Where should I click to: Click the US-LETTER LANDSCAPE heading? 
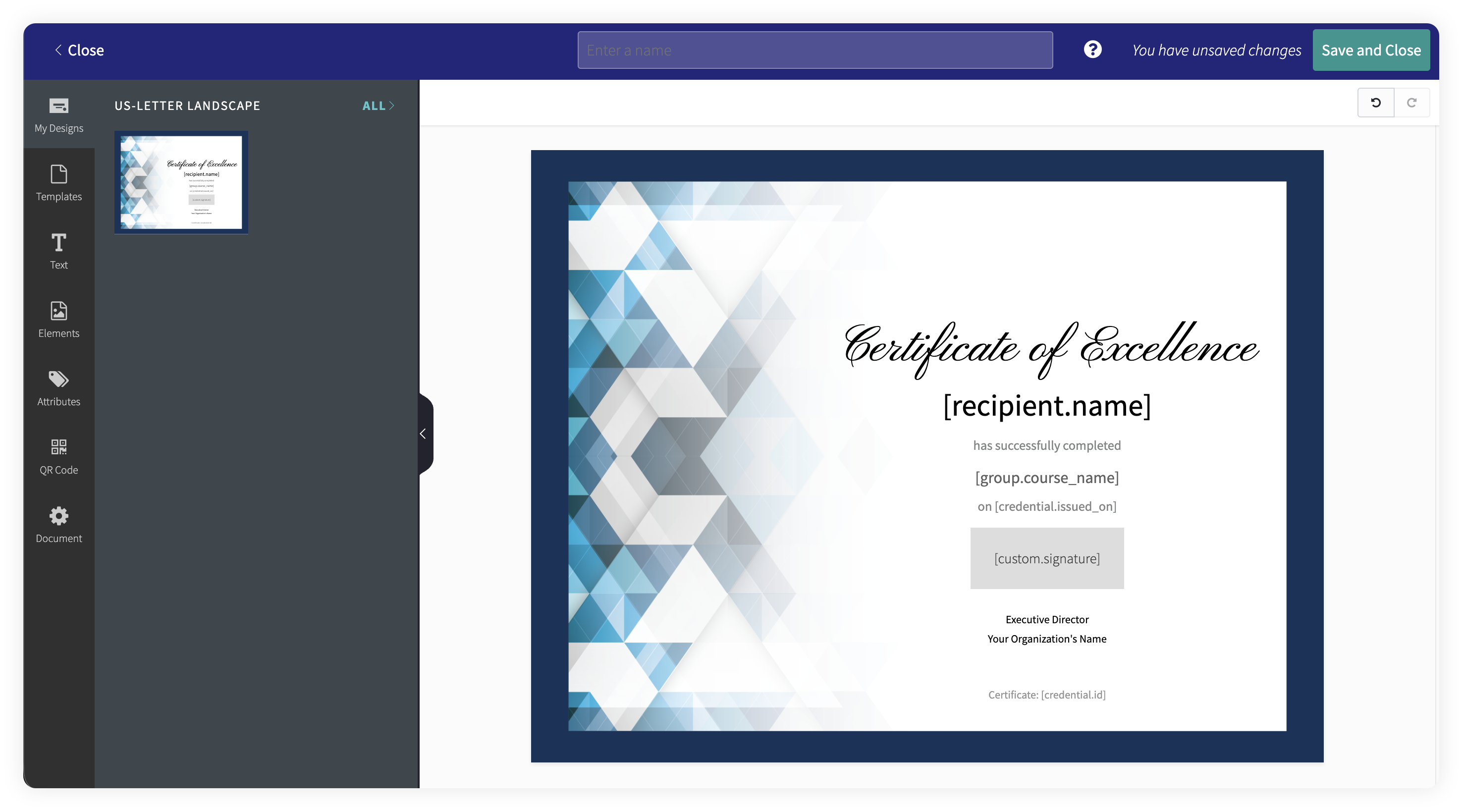(187, 106)
